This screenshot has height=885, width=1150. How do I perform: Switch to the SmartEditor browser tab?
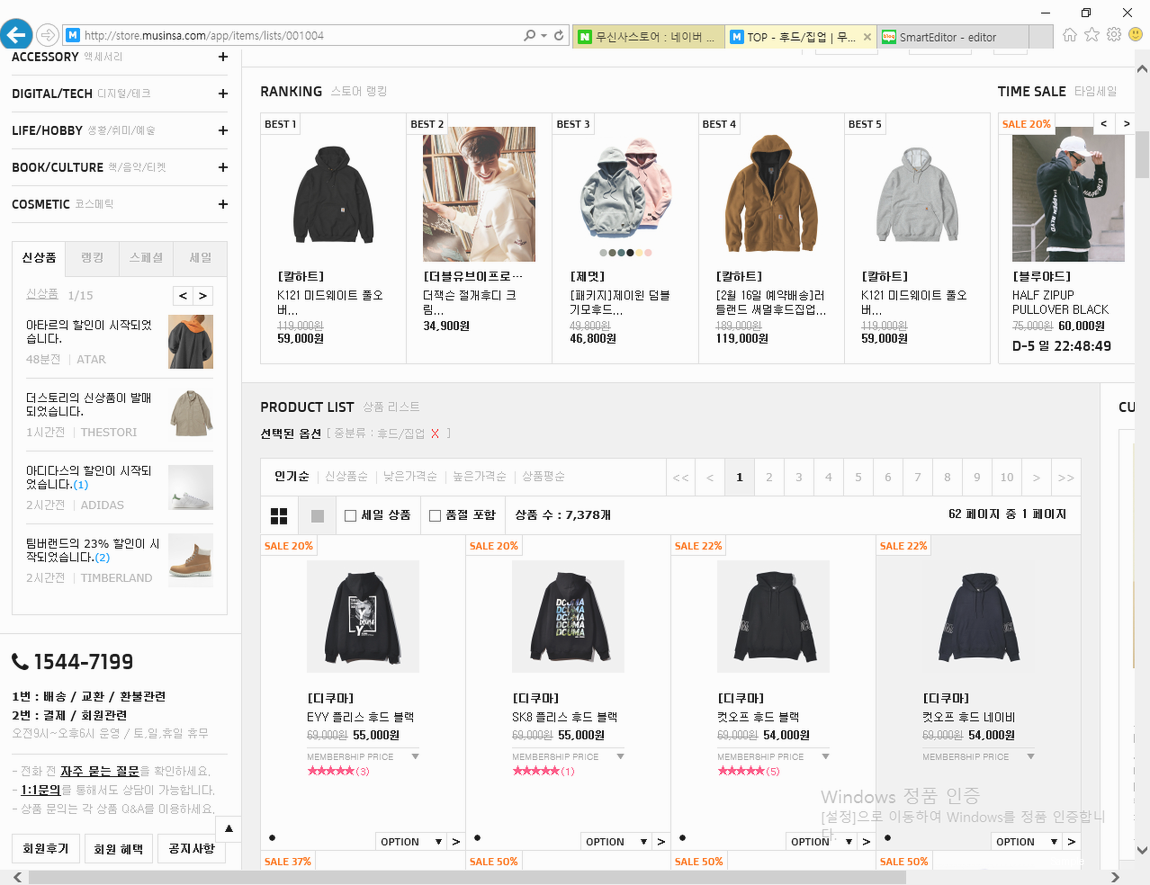coord(953,37)
